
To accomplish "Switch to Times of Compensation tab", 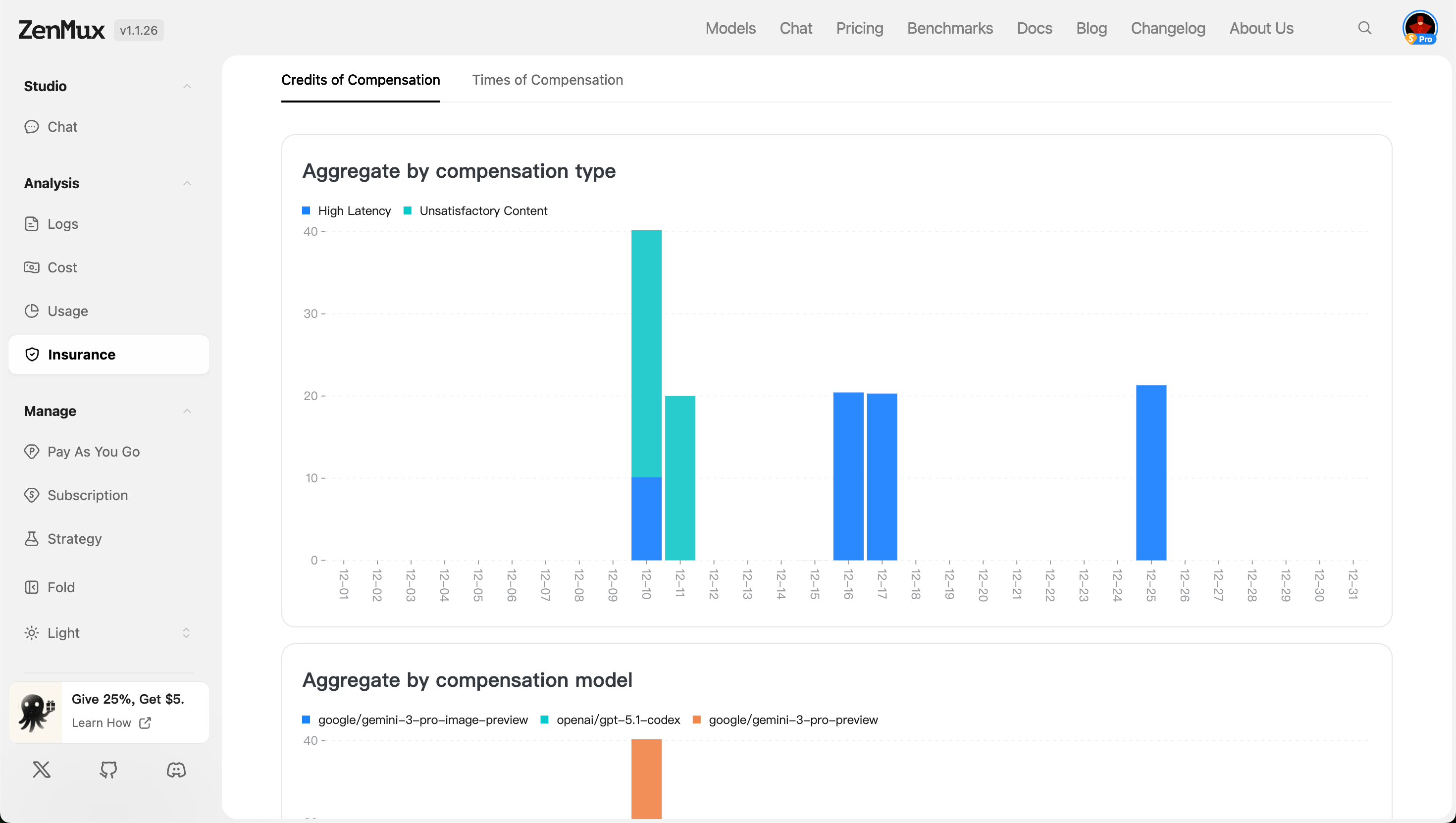I will (x=547, y=80).
